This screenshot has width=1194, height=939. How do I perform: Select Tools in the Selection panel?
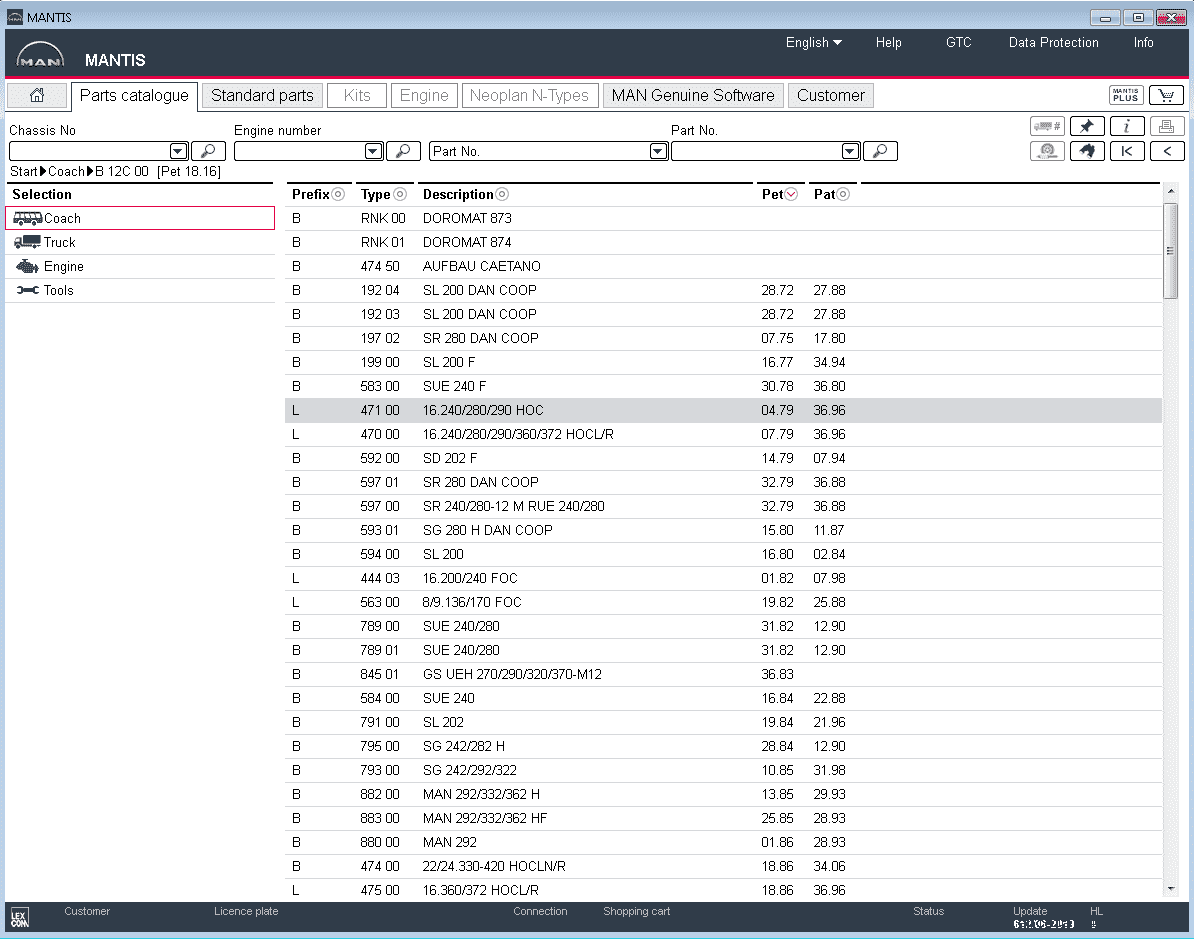click(140, 290)
